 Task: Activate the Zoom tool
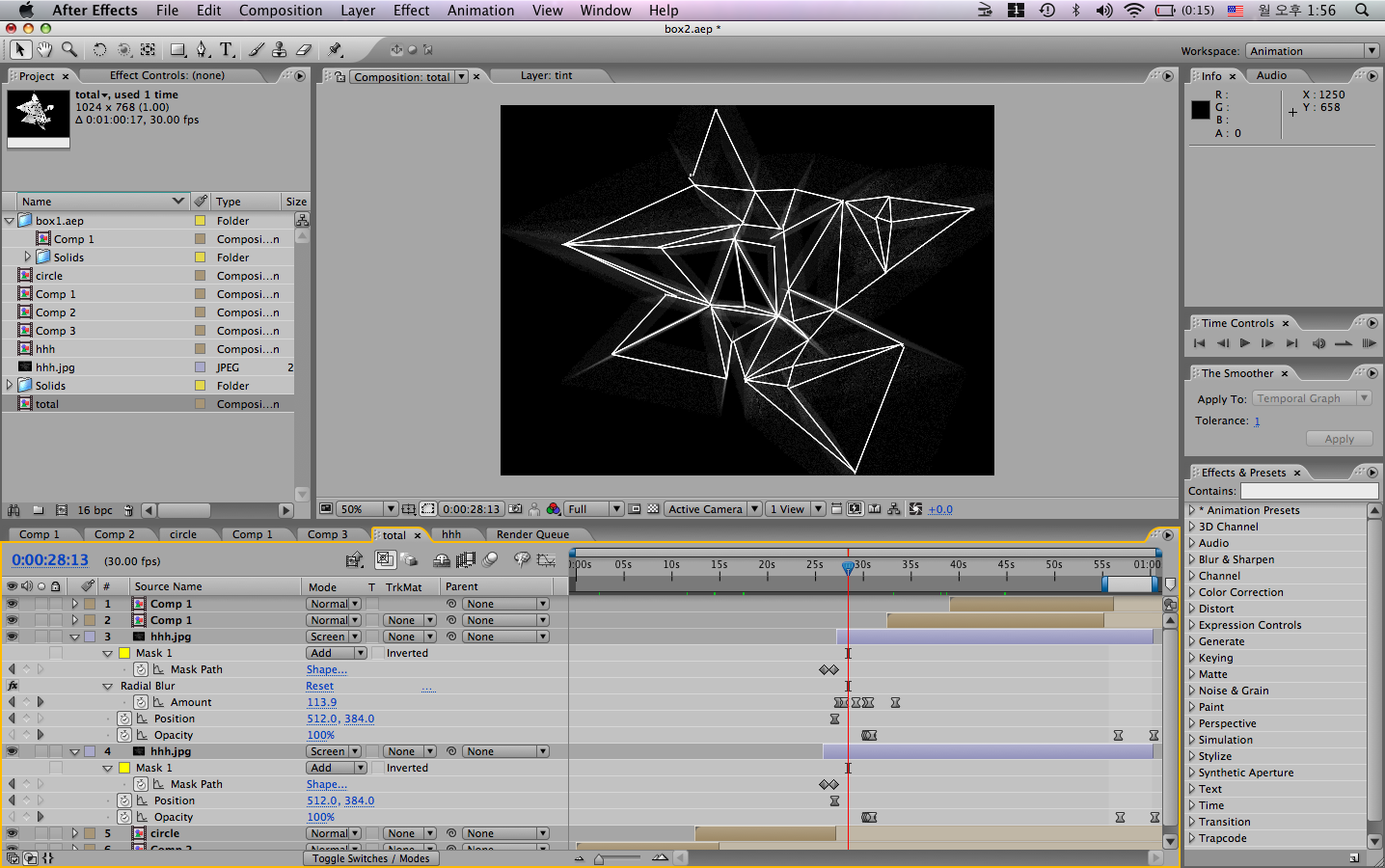(68, 49)
